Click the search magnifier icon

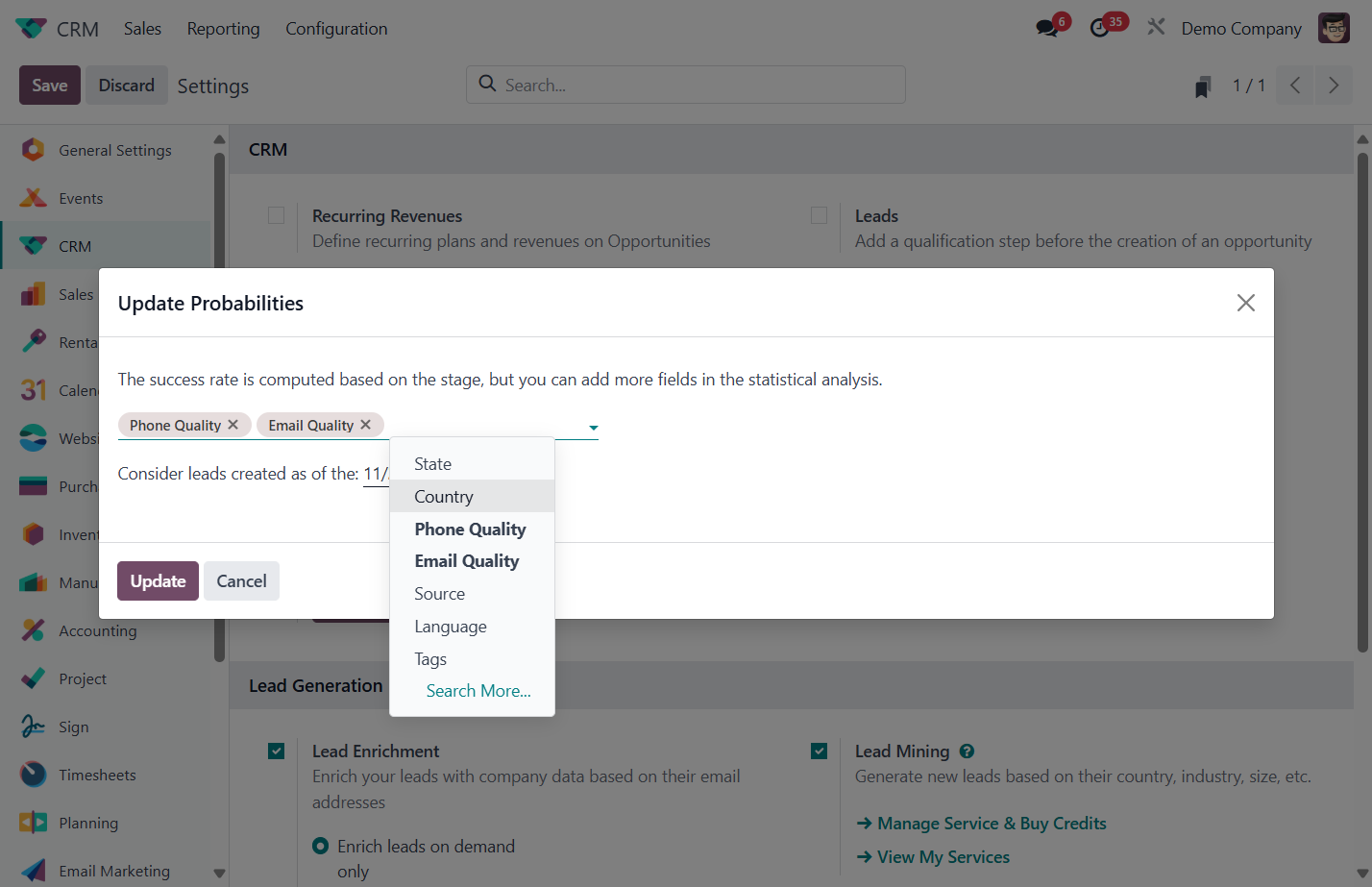(x=487, y=84)
